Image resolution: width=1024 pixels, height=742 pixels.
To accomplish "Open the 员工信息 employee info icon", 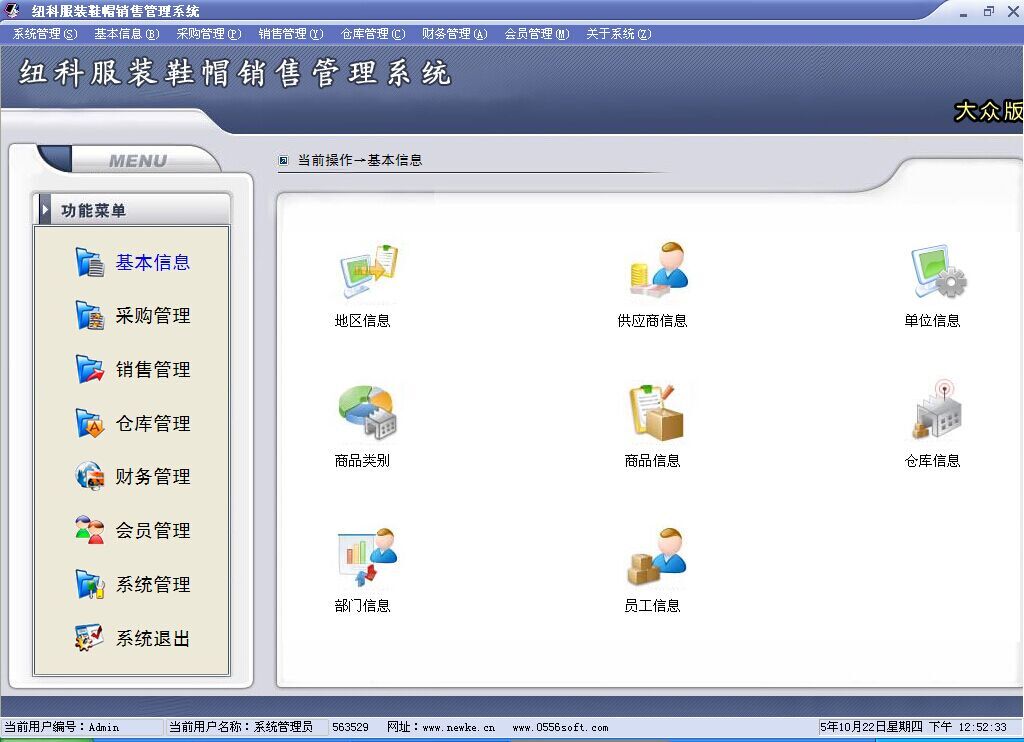I will point(655,557).
